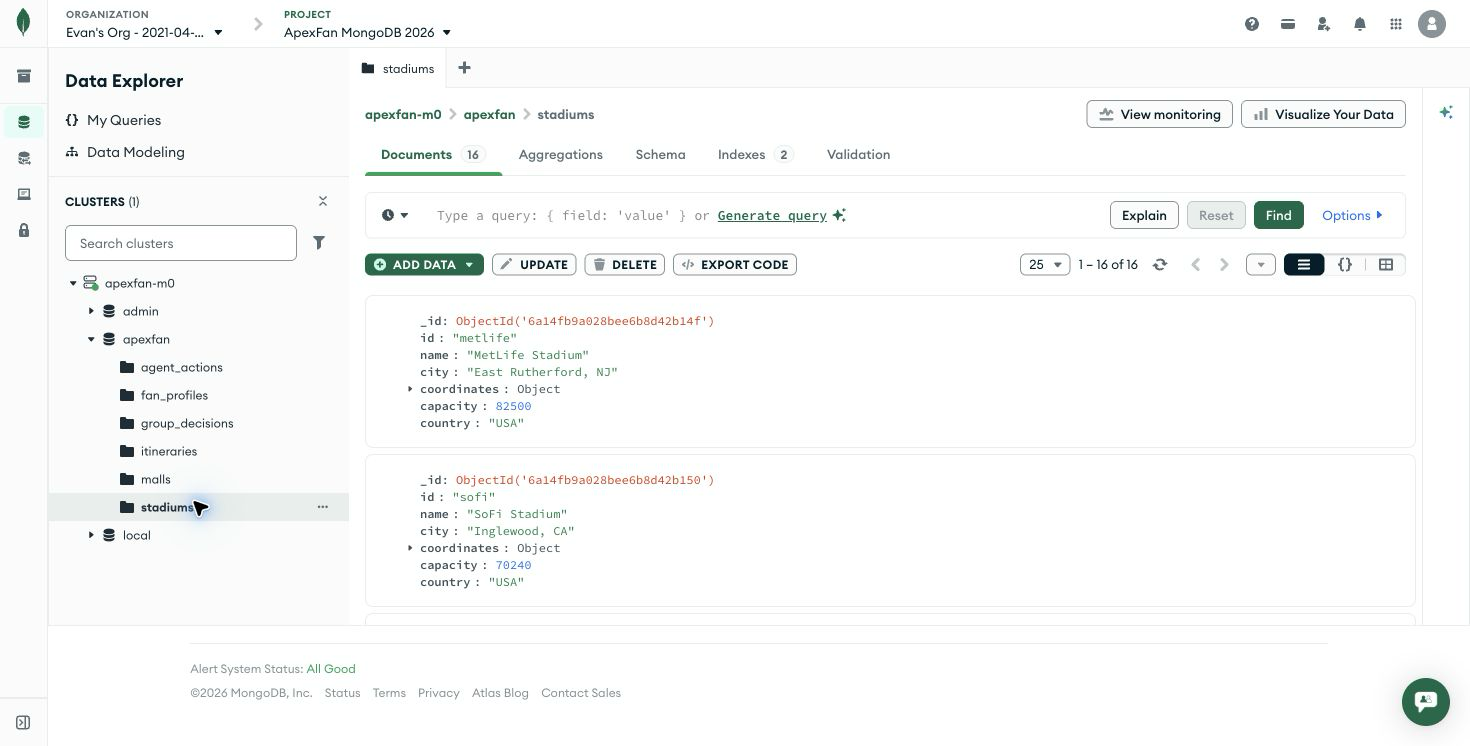Open the support chat bubble

click(x=1426, y=701)
